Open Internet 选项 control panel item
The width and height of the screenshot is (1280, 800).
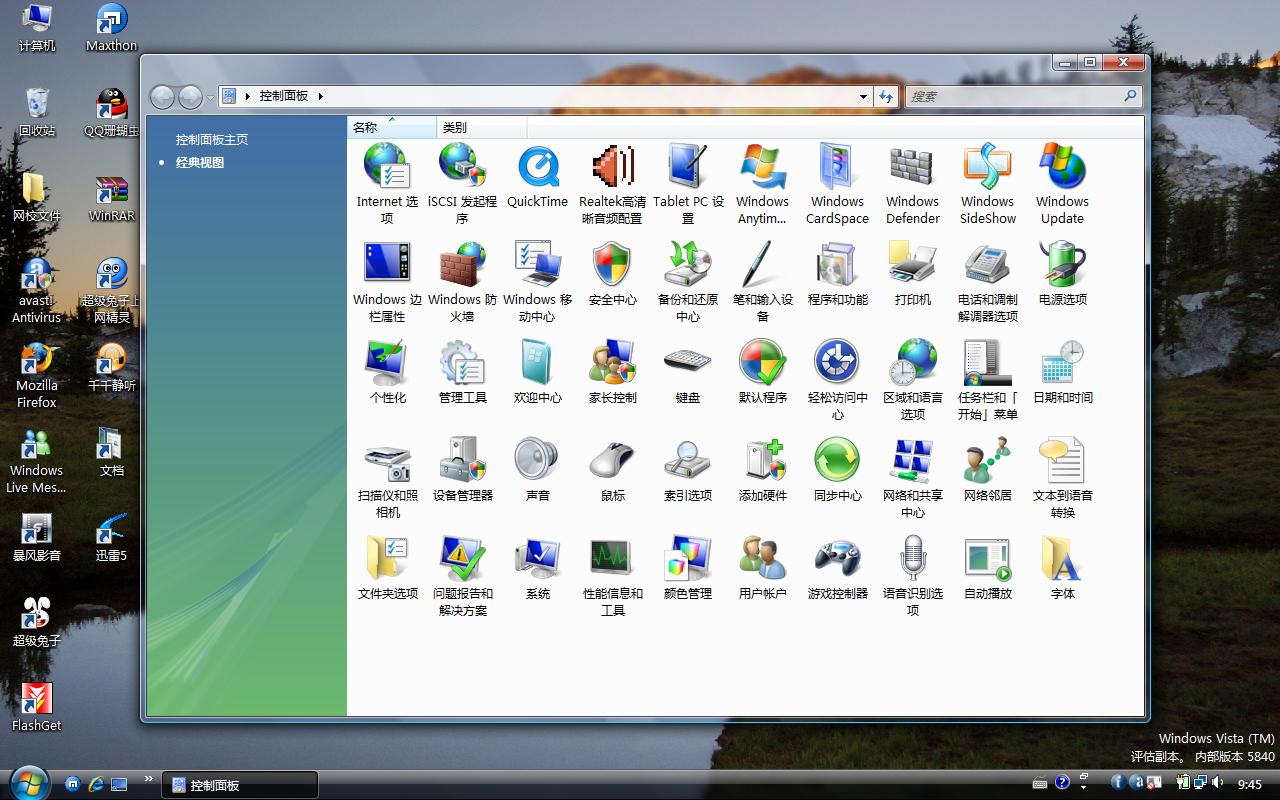click(387, 183)
